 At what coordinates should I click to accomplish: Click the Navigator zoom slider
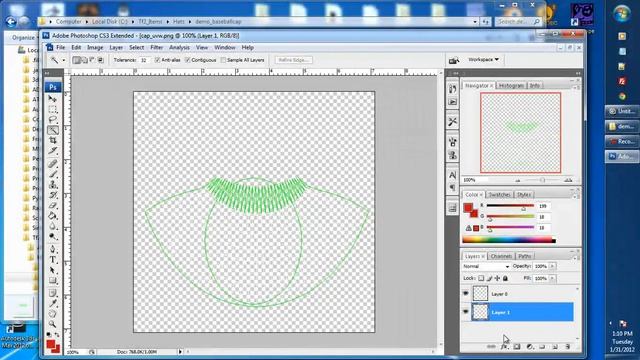542,180
